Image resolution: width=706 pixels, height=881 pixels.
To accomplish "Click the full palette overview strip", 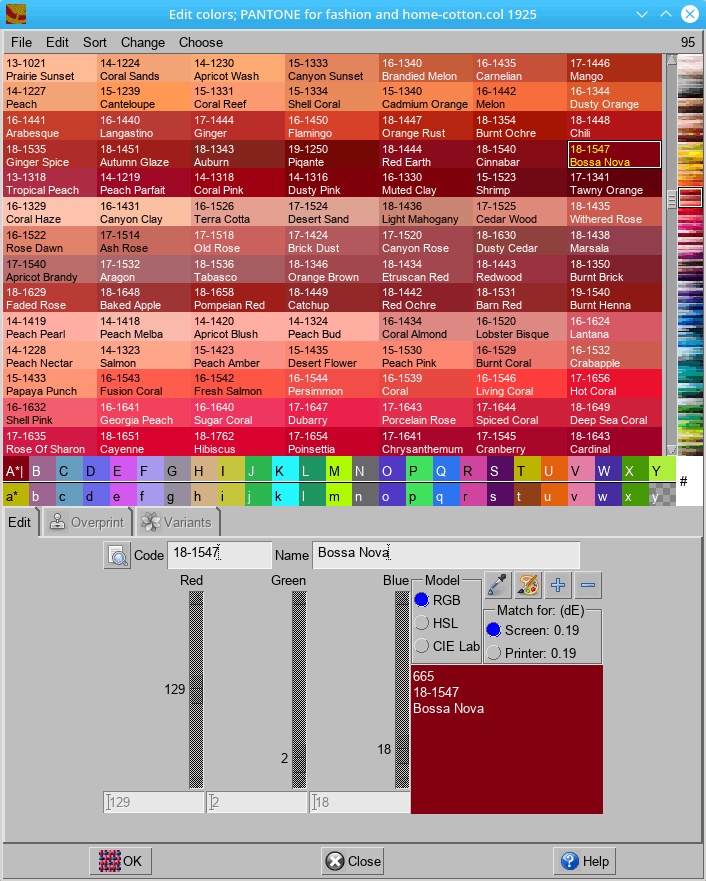I will 690,255.
